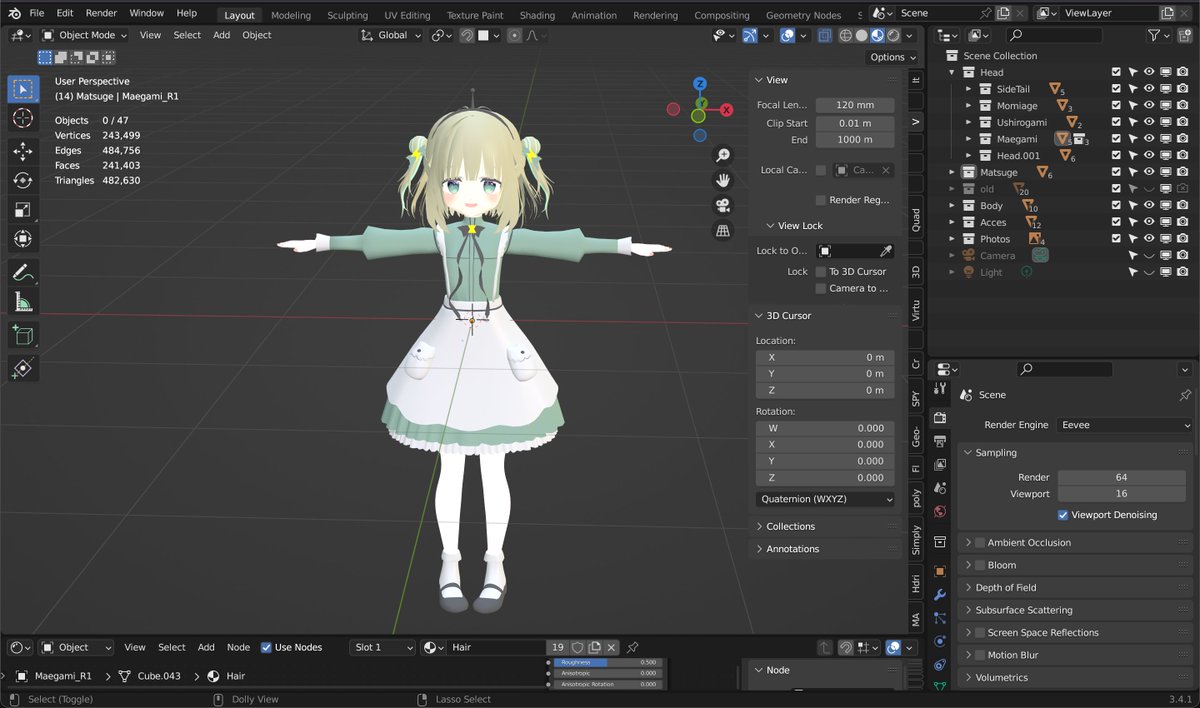
Task: Toggle Camera to View lock checkbox
Action: [x=821, y=288]
